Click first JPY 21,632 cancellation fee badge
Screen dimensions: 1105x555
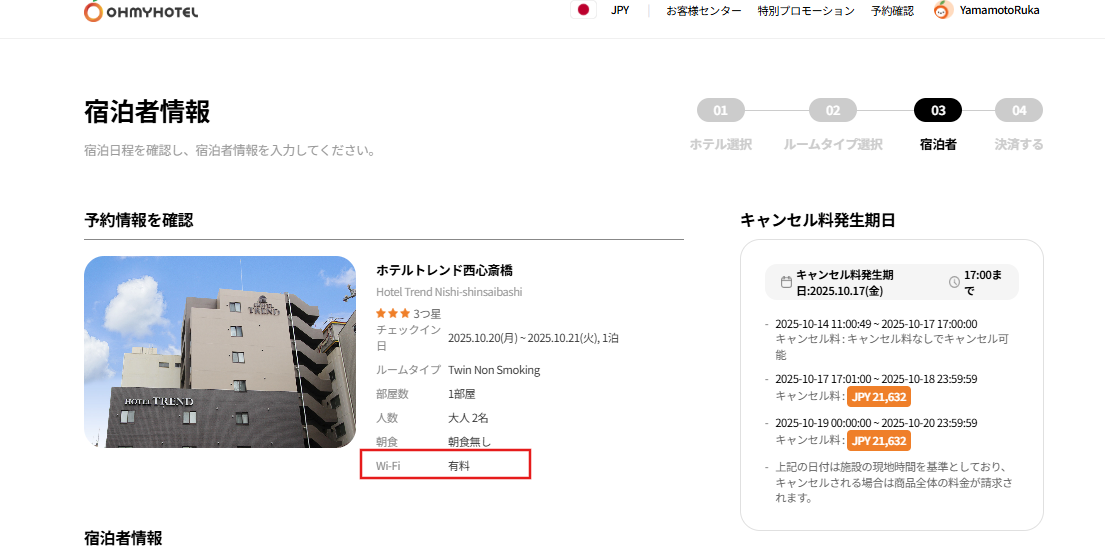pyautogui.click(x=879, y=397)
